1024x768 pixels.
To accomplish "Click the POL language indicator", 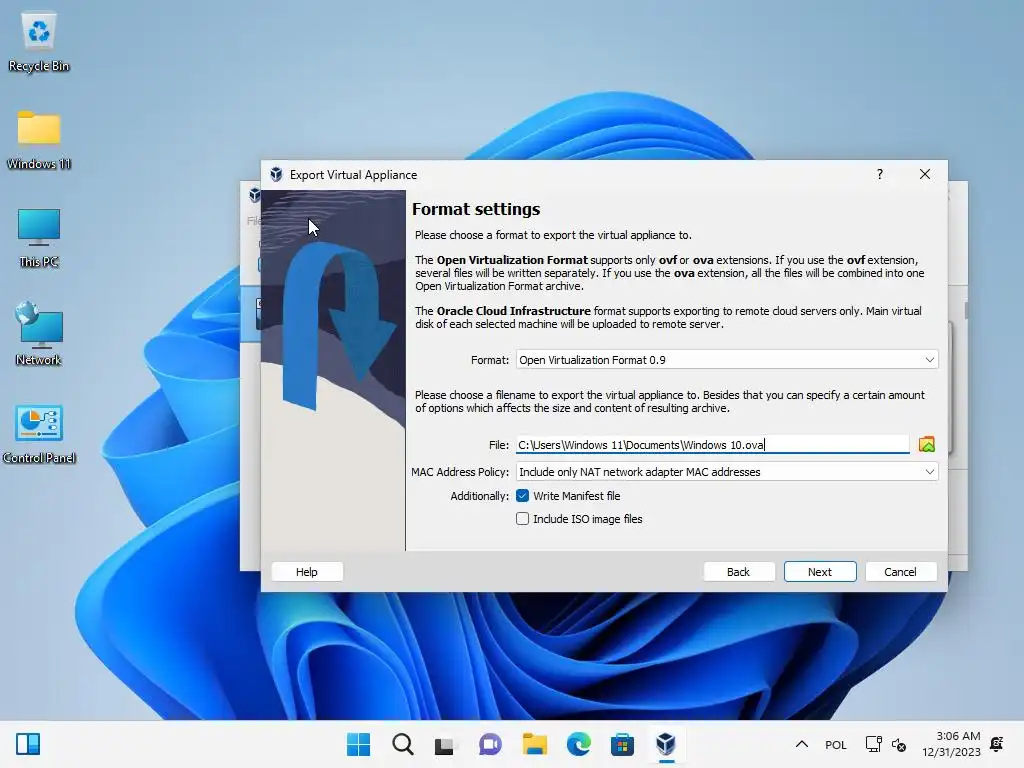I will [x=835, y=744].
